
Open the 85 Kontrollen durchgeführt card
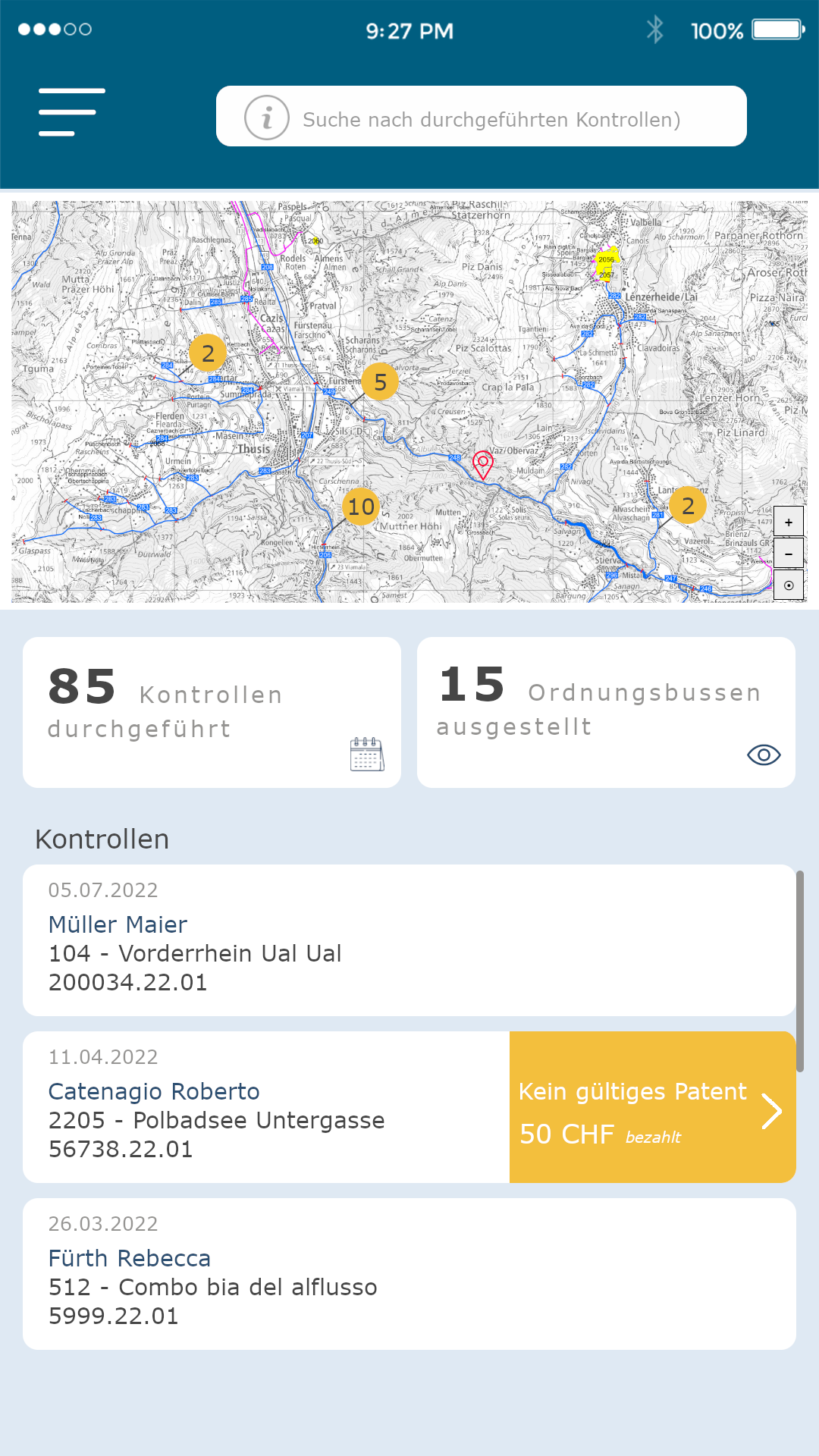(212, 712)
